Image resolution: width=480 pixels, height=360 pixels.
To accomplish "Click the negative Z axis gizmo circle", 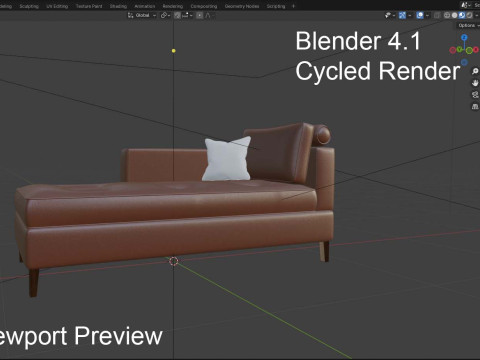I will click(x=464, y=62).
